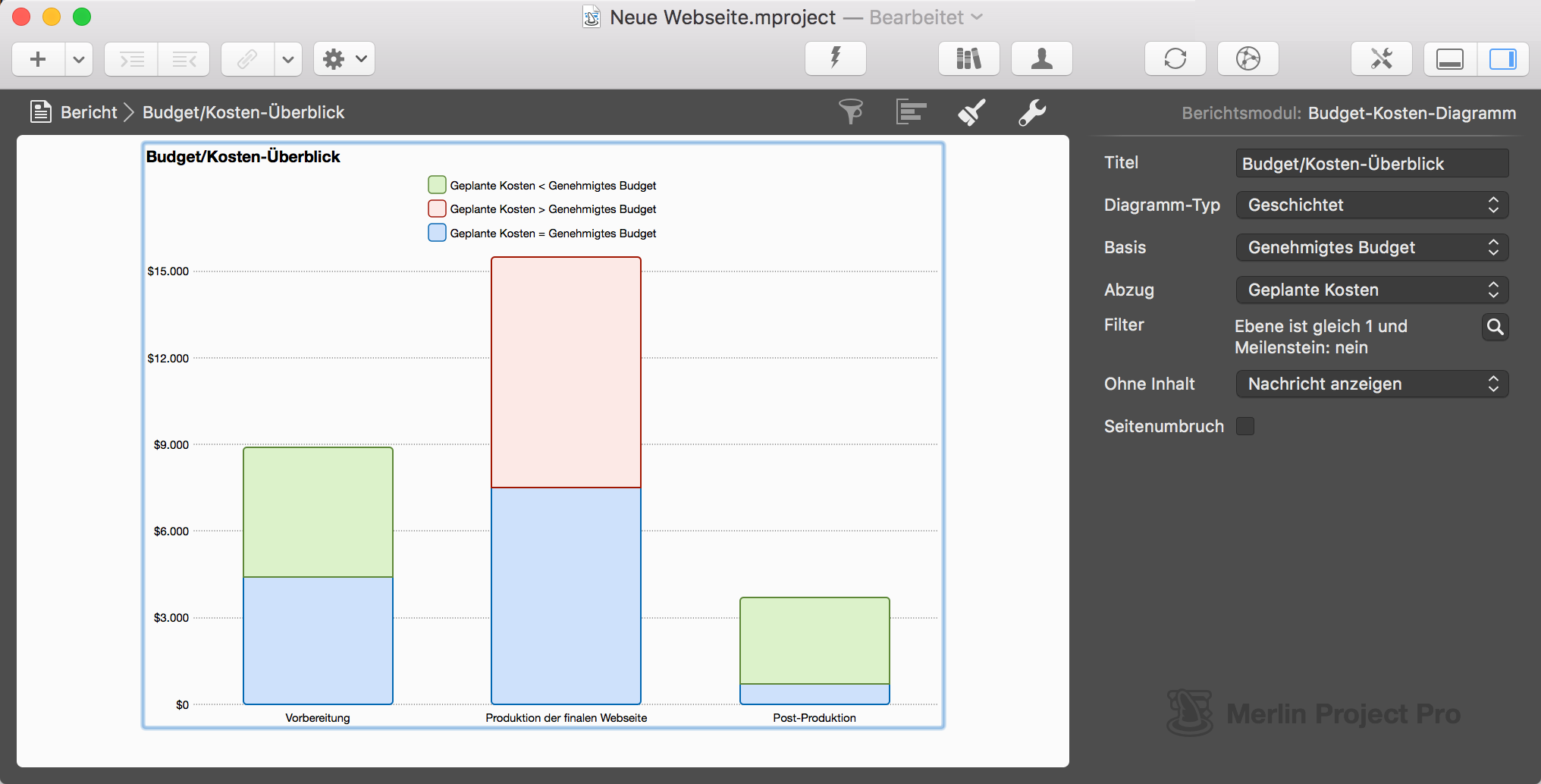Image resolution: width=1541 pixels, height=784 pixels.
Task: Open the Diagramm-Typ dropdown
Action: (1372, 205)
